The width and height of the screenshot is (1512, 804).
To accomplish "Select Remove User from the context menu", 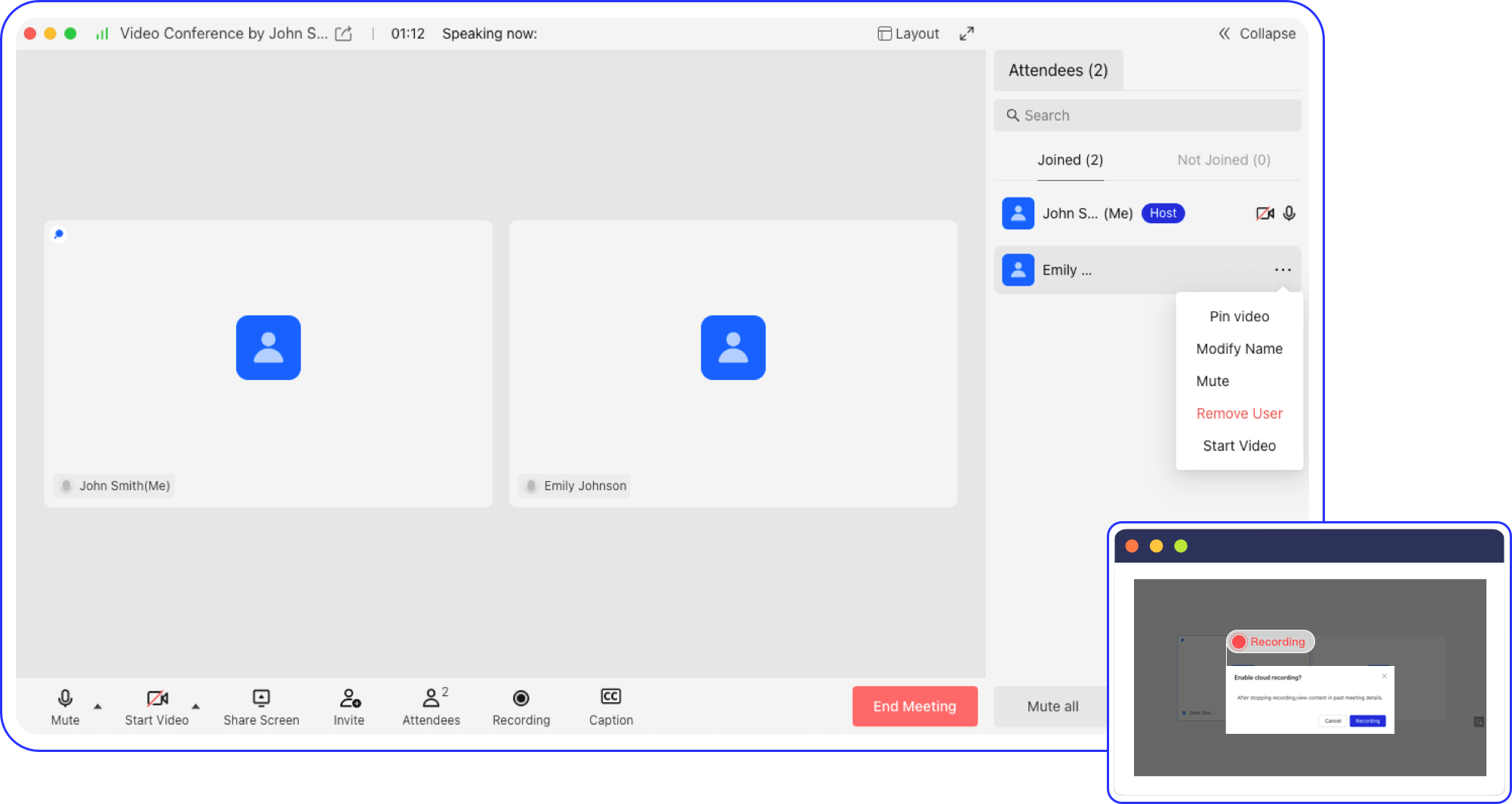I will 1239,413.
